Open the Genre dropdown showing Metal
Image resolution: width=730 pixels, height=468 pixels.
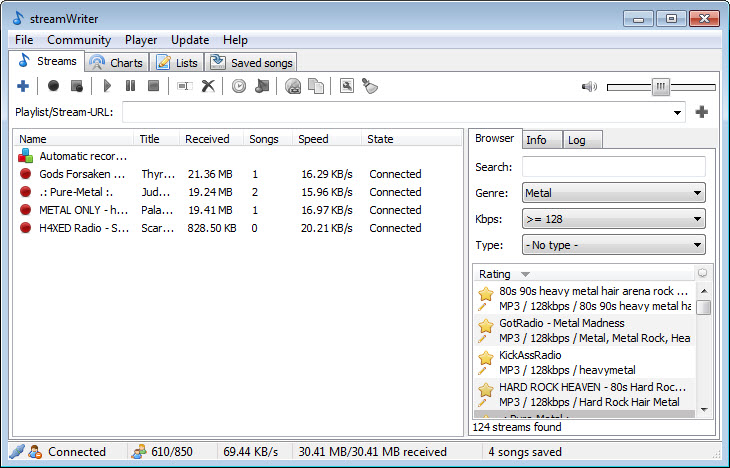click(613, 193)
